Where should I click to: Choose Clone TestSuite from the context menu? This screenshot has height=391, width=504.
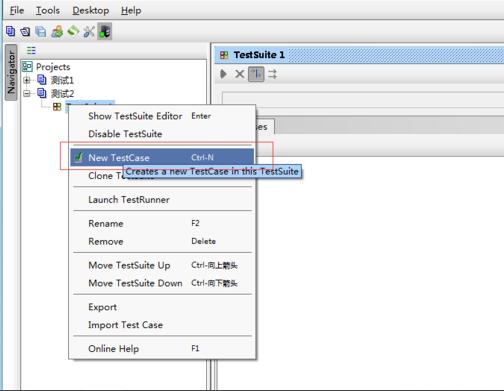click(x=162, y=176)
